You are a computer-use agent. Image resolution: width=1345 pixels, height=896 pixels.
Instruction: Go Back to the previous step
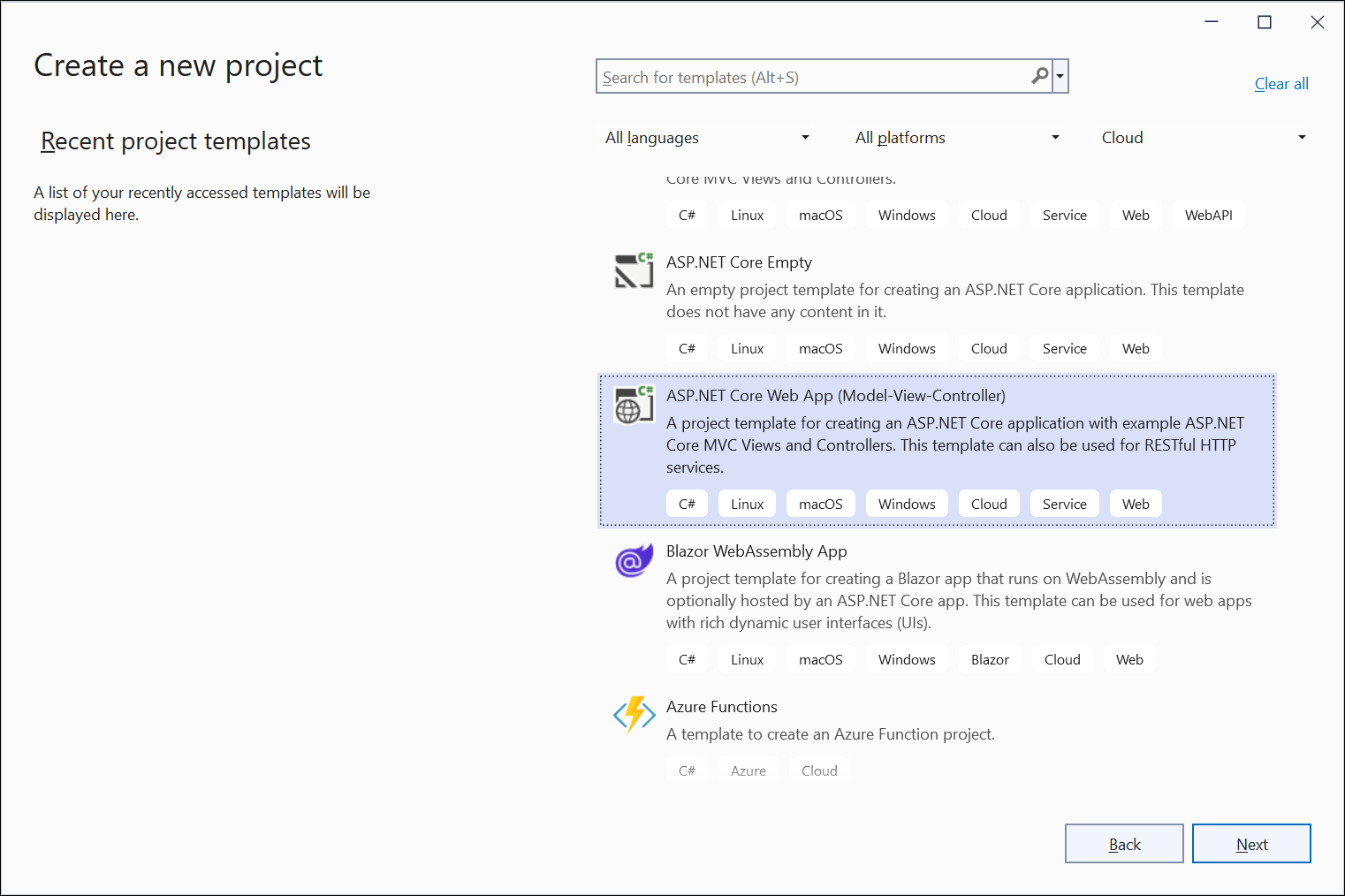click(x=1123, y=844)
